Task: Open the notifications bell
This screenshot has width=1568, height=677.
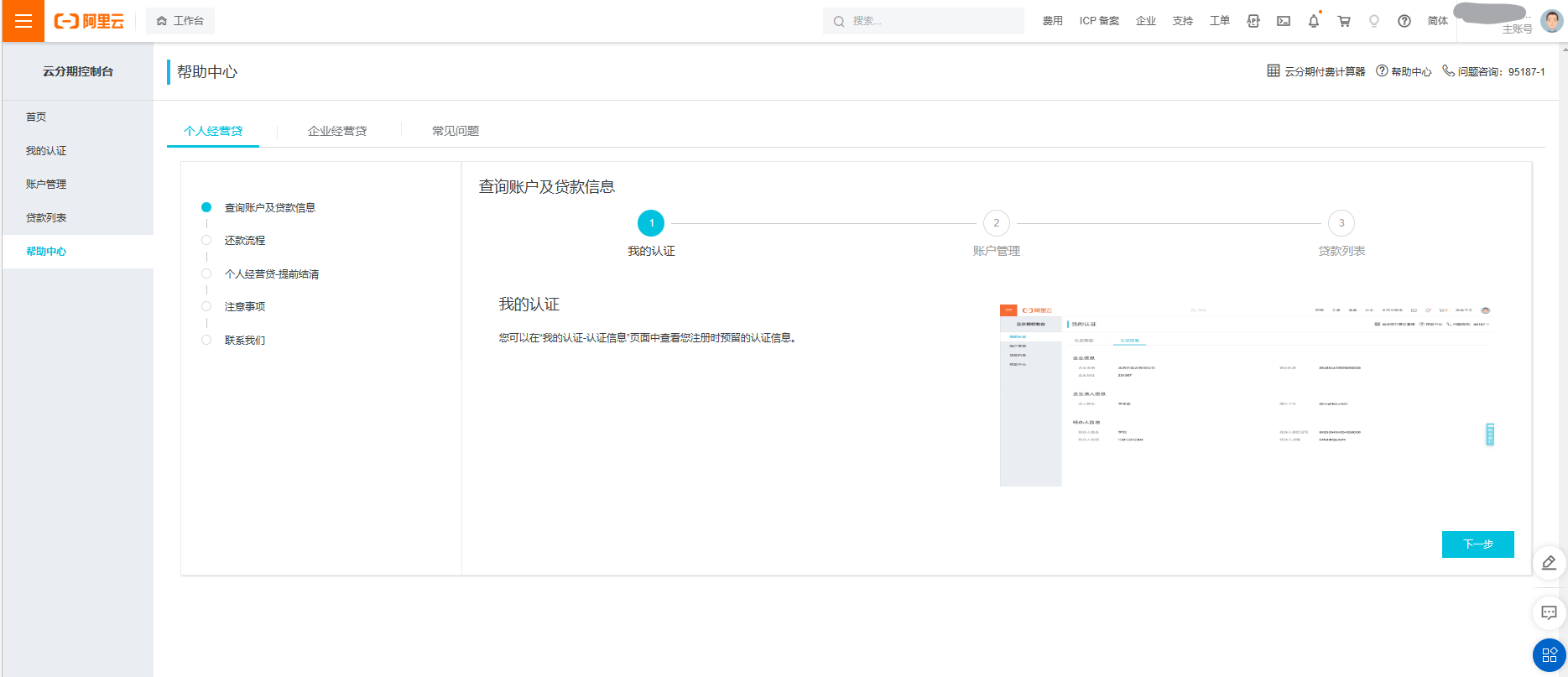Action: [x=1314, y=21]
